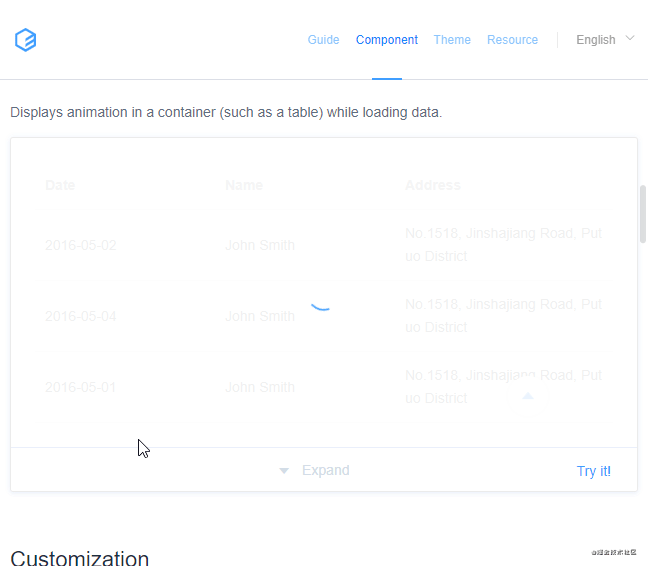The width and height of the screenshot is (648, 566).
Task: Expand the demo code block
Action: [x=325, y=470]
